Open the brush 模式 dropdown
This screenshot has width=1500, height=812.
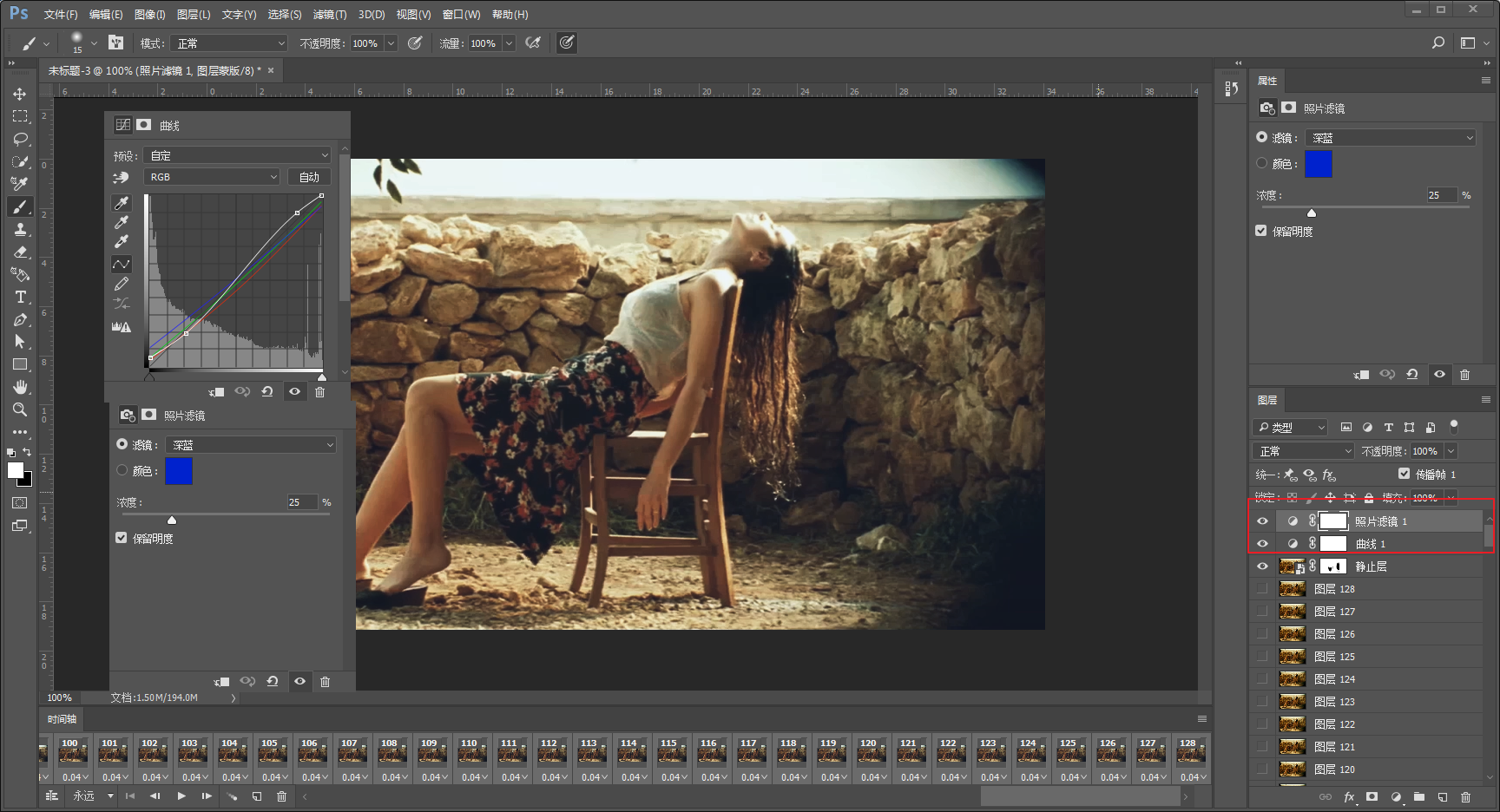(230, 43)
